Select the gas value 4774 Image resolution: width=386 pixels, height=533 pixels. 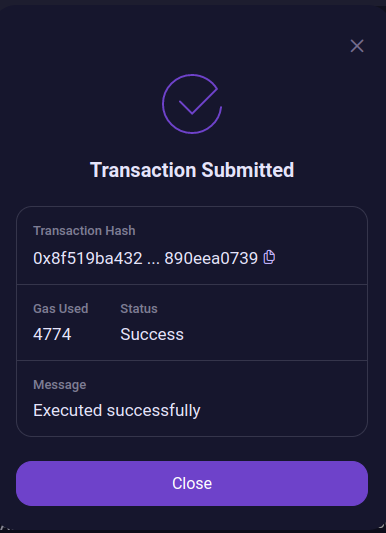click(x=52, y=334)
